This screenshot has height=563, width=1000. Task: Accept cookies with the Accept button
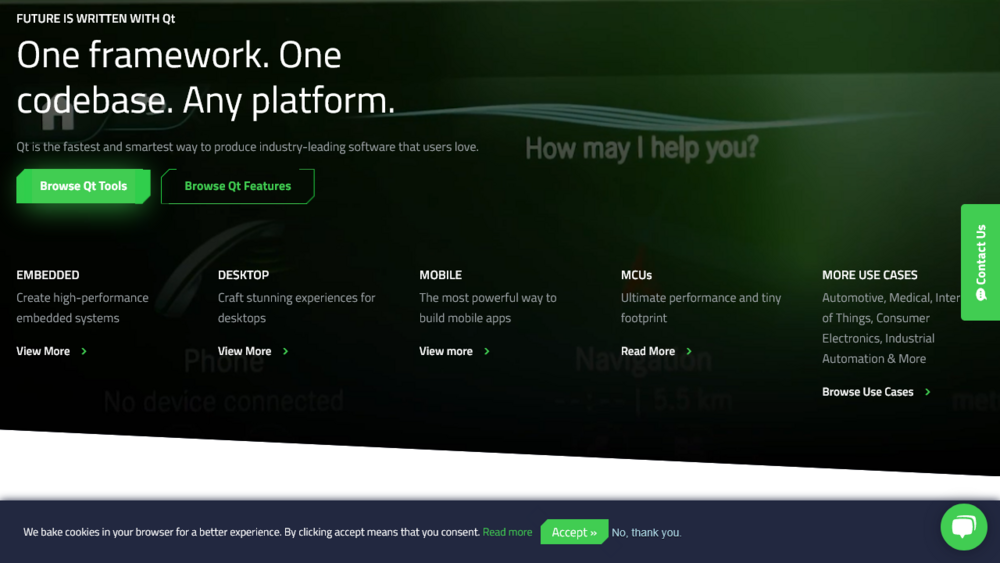574,532
